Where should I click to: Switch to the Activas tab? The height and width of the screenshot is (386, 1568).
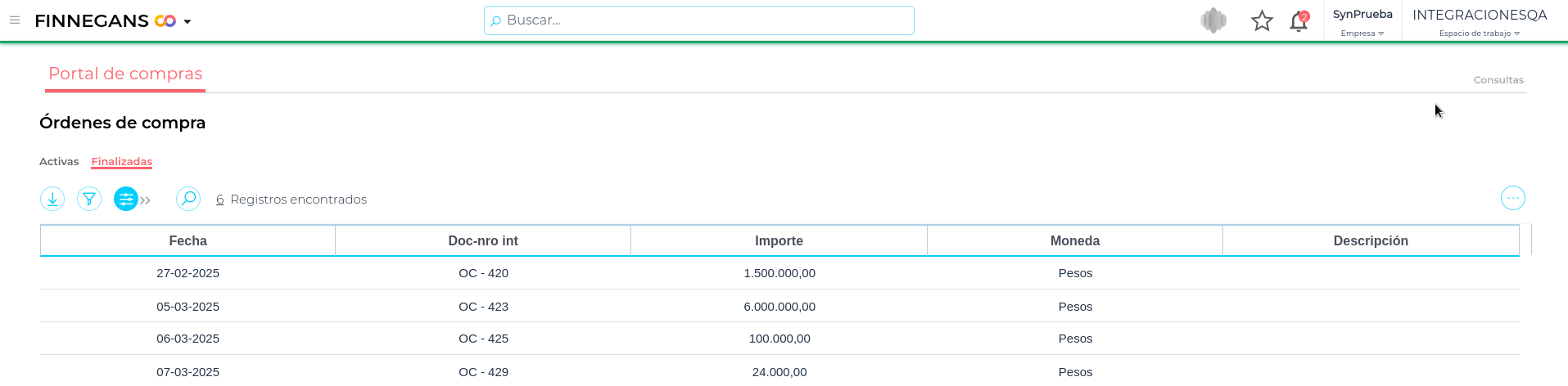coord(59,162)
